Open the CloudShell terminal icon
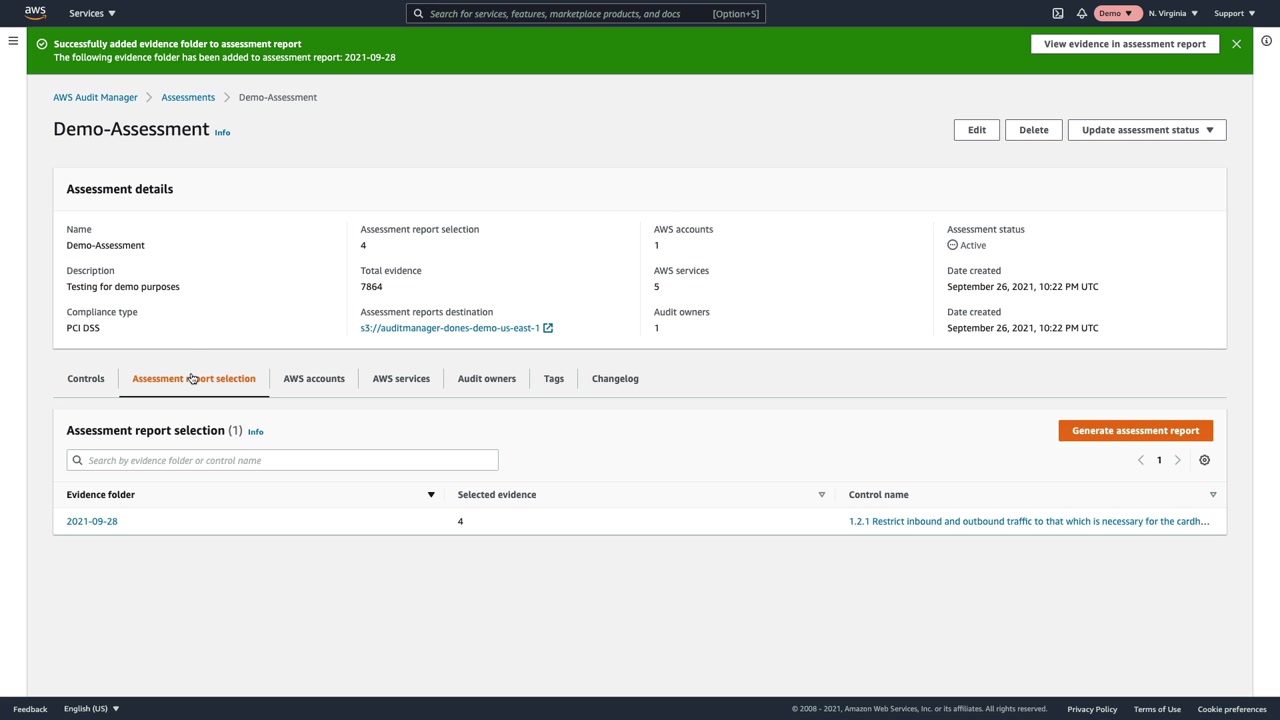Image resolution: width=1280 pixels, height=720 pixels. tap(1058, 14)
